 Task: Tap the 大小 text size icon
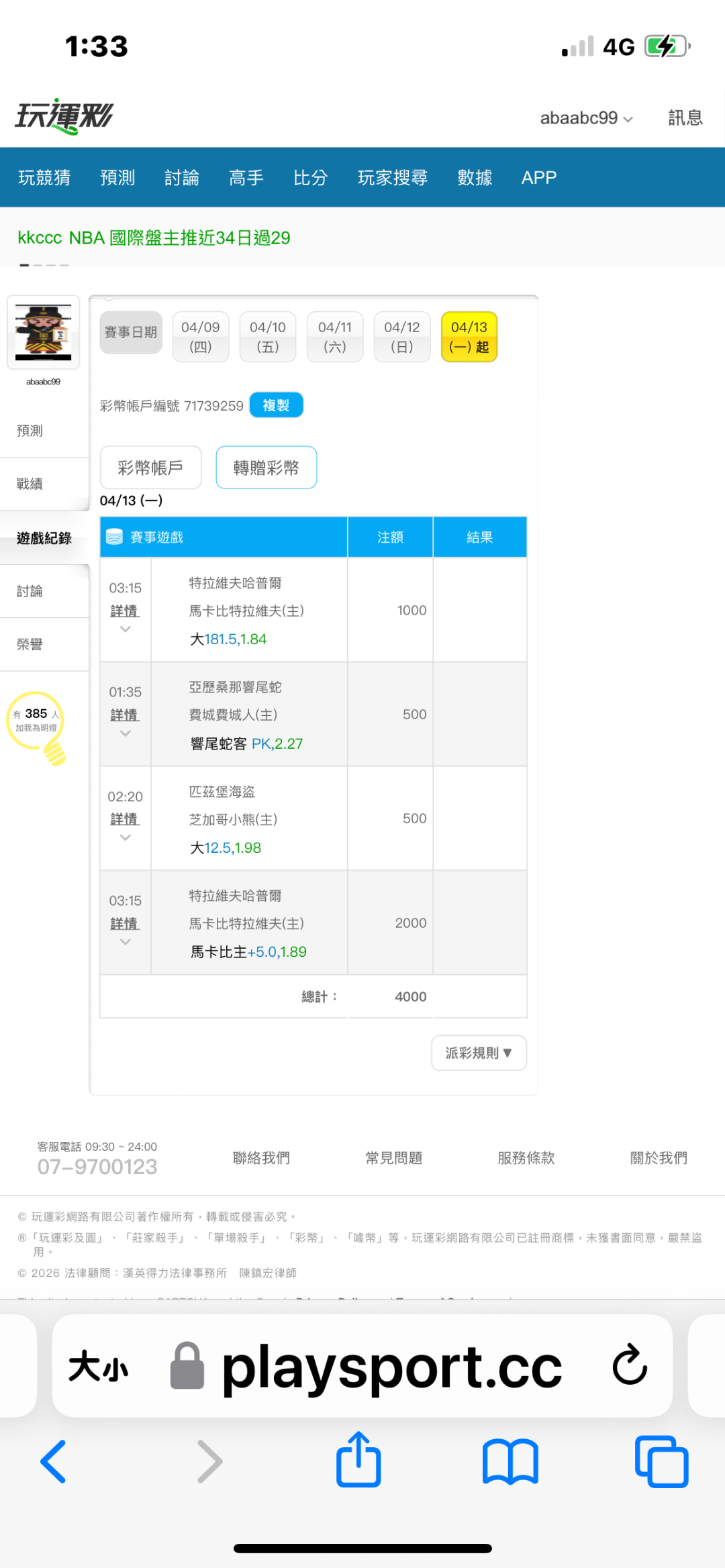click(x=98, y=1366)
